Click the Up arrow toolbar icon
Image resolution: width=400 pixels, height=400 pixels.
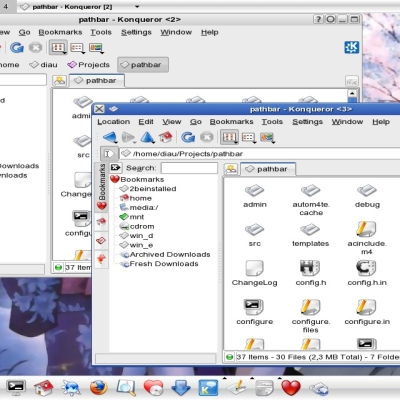pyautogui.click(x=147, y=137)
